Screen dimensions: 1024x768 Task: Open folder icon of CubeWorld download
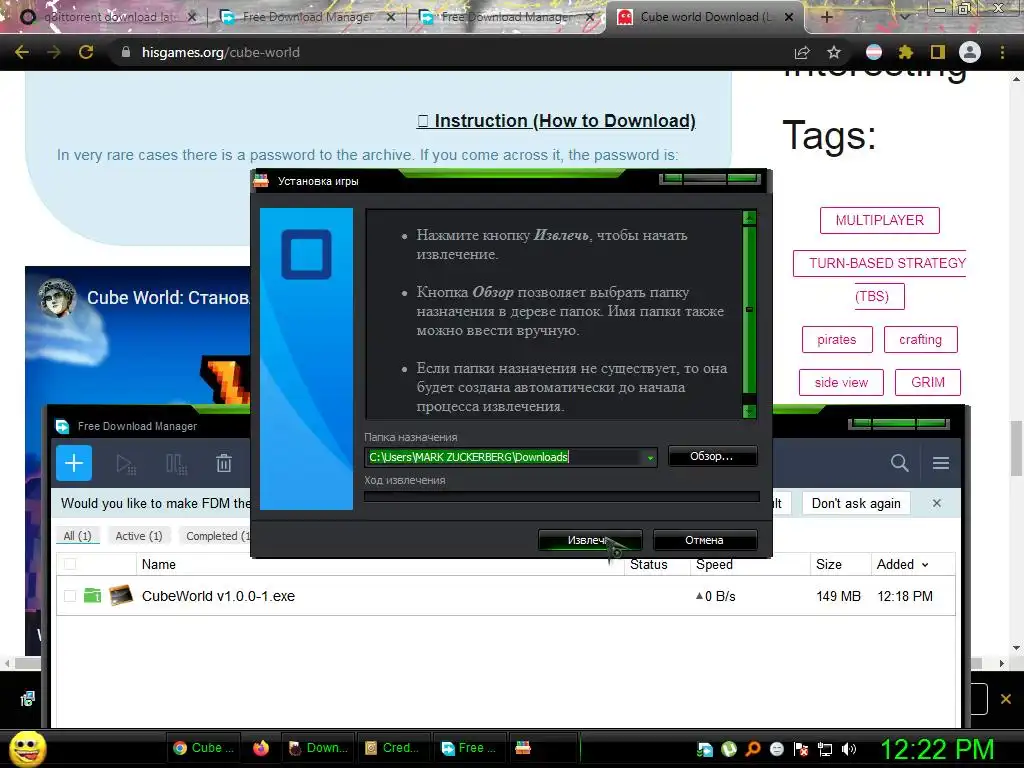pyautogui.click(x=93, y=596)
